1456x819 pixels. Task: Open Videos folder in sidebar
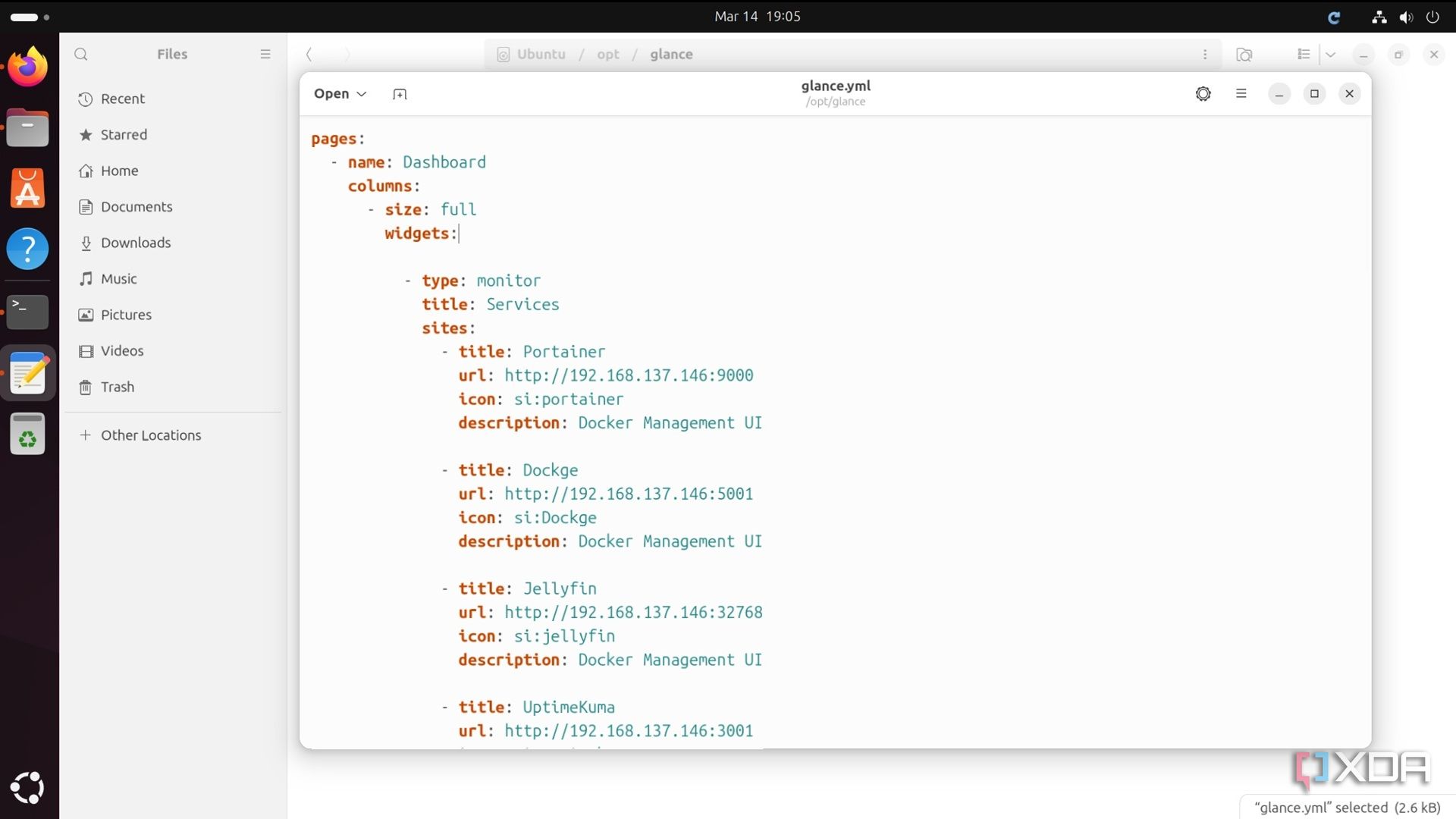pos(173,351)
